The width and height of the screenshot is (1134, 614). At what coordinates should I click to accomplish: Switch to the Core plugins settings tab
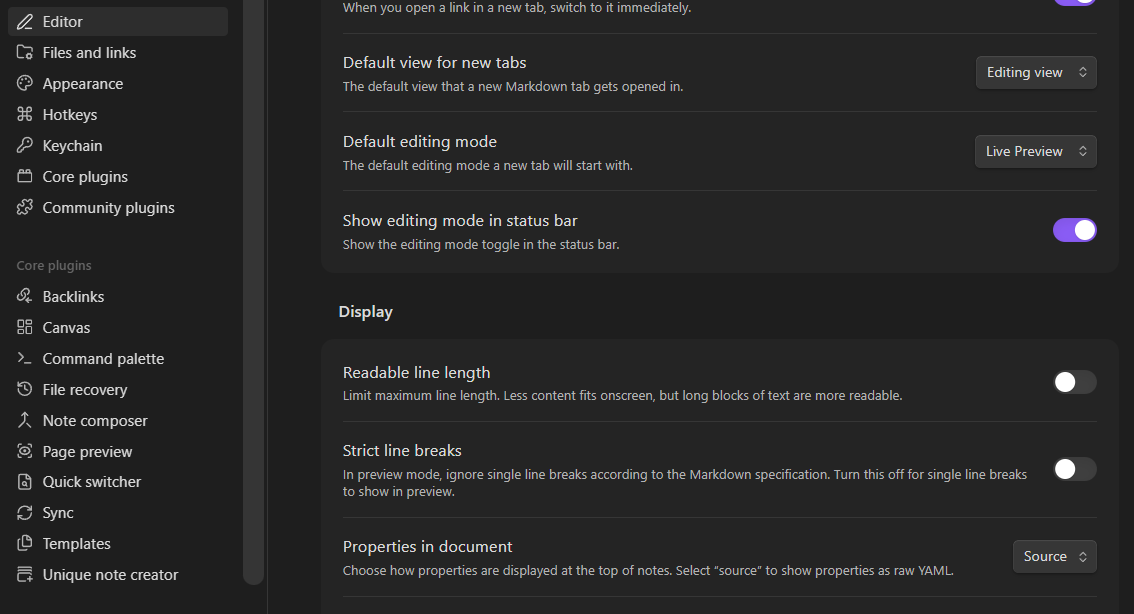[85, 177]
